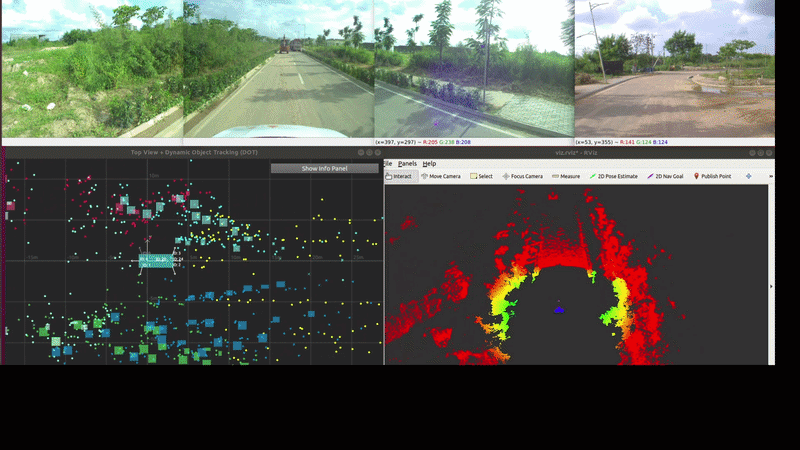The width and height of the screenshot is (800, 450).
Task: Click the blue robot marker in RViz
Action: [559, 309]
